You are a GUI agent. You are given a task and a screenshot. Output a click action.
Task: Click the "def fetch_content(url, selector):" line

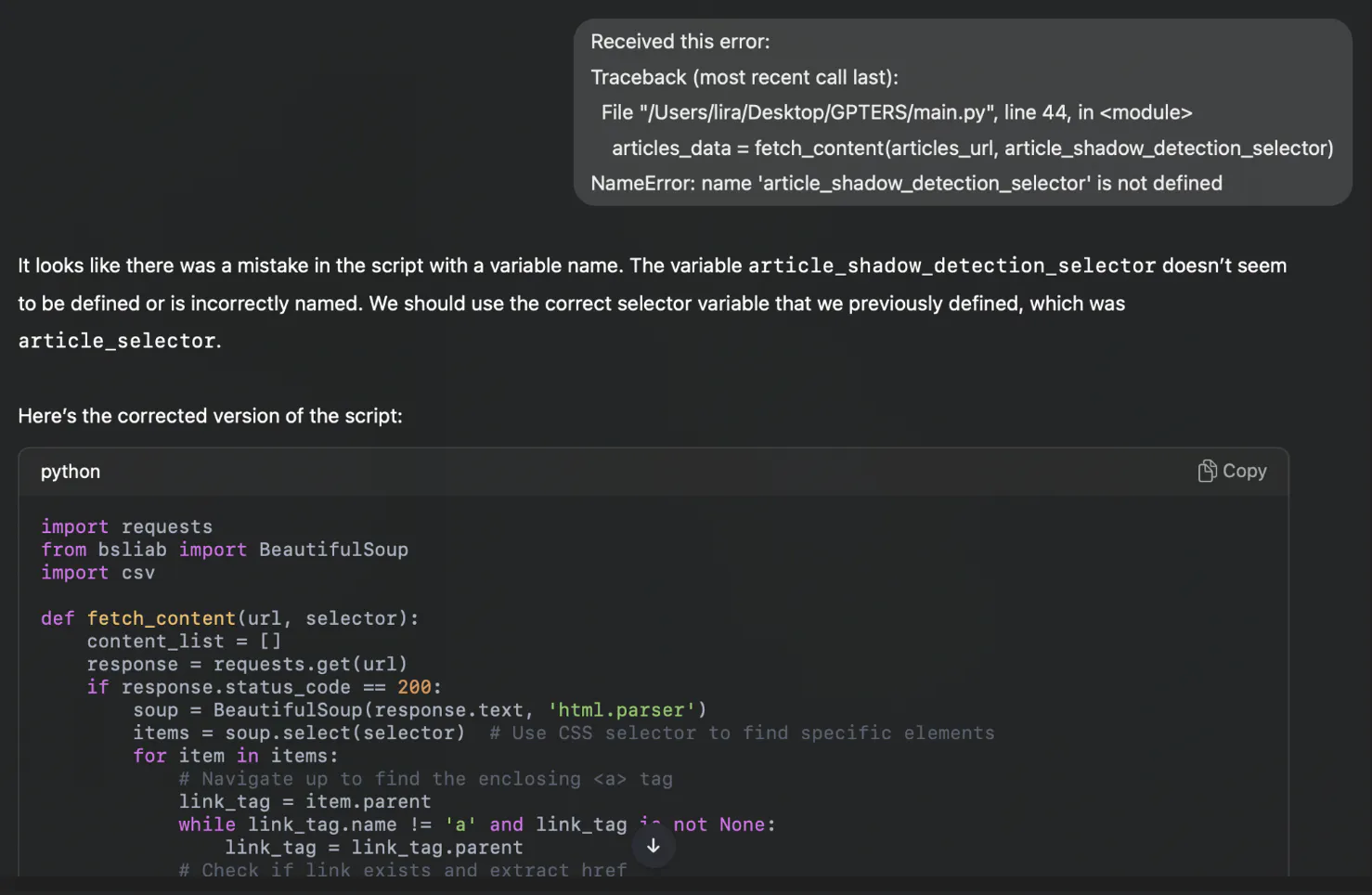click(x=229, y=618)
